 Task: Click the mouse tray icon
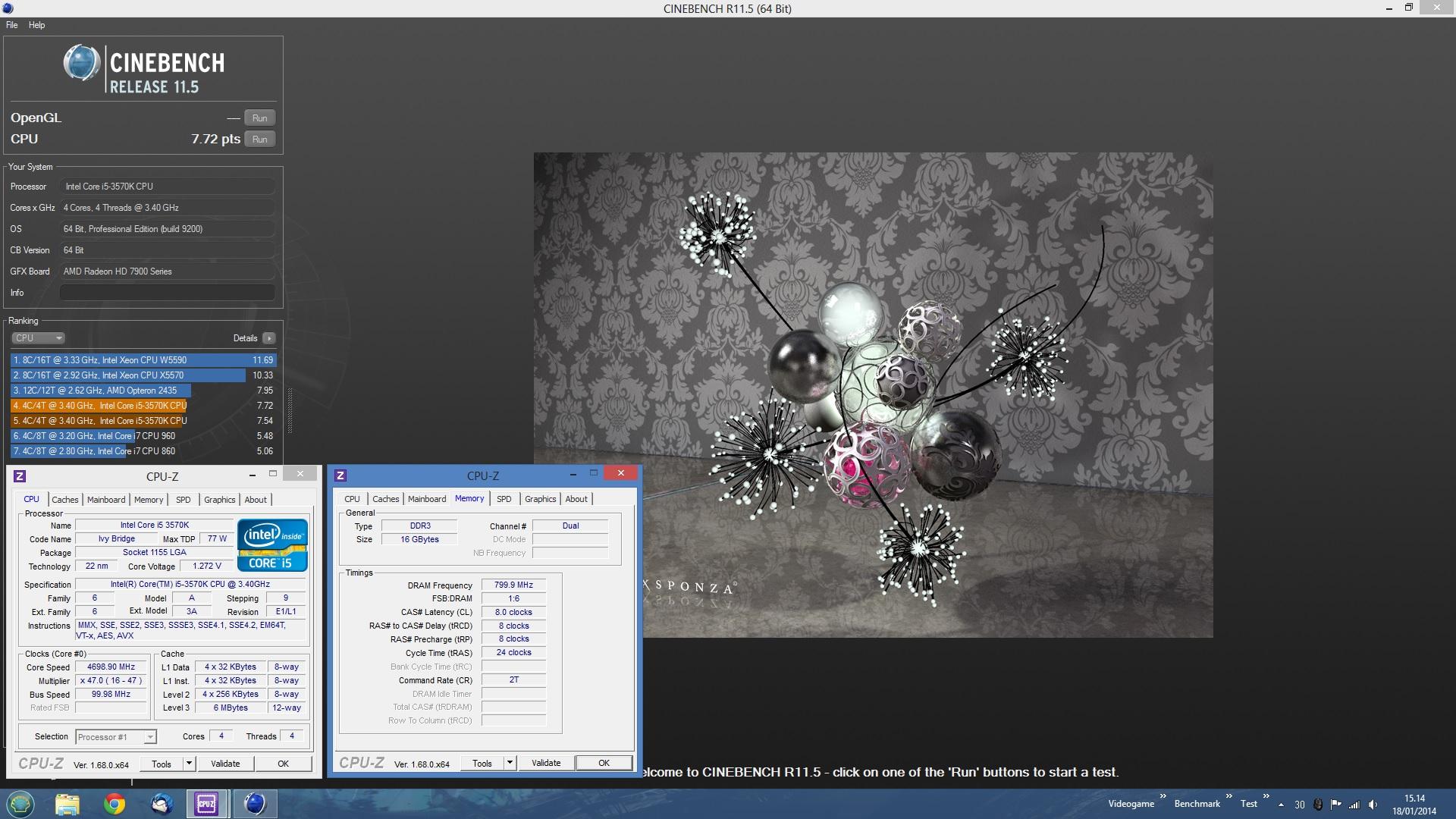click(x=1318, y=805)
